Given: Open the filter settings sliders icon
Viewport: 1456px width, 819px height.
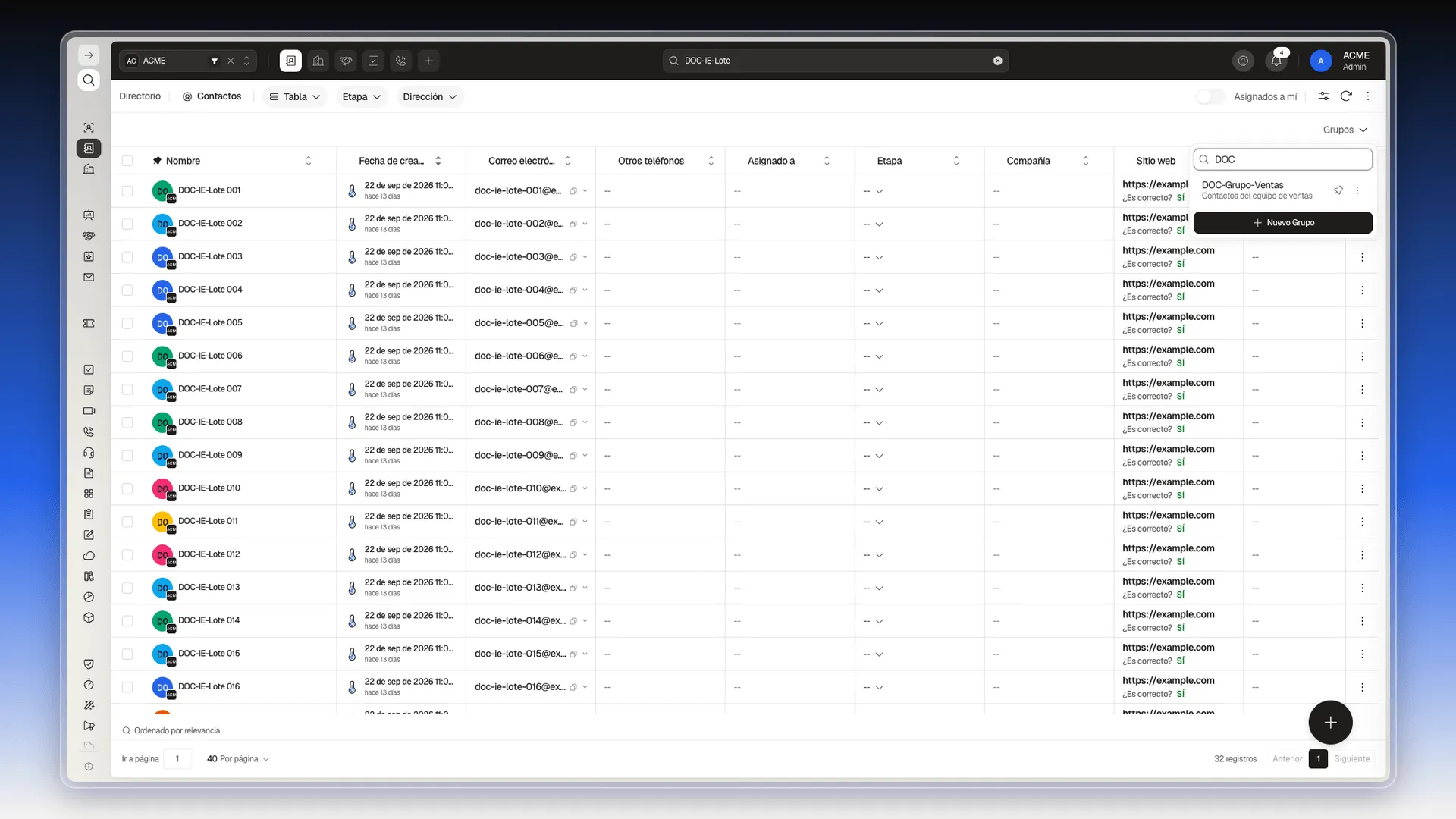Looking at the screenshot, I should coord(1323,96).
